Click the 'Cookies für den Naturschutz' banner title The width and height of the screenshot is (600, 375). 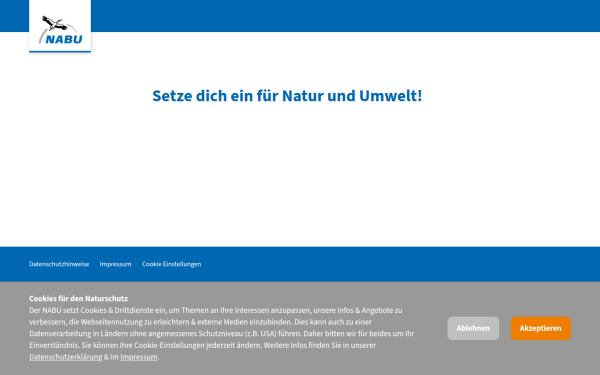[x=78, y=298]
